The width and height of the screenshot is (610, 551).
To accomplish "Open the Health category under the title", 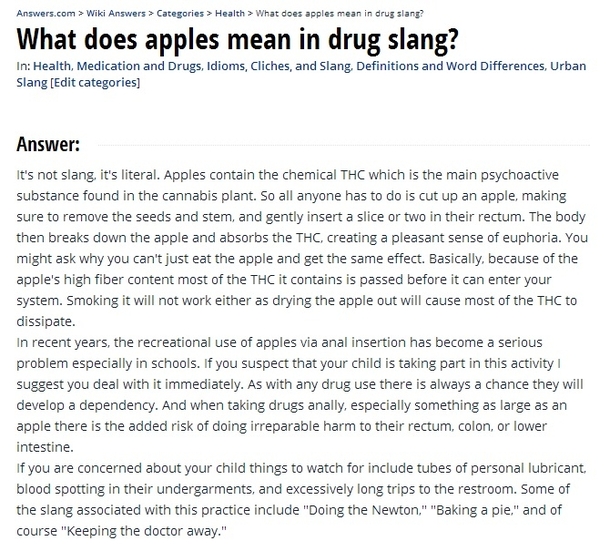I will (52, 66).
